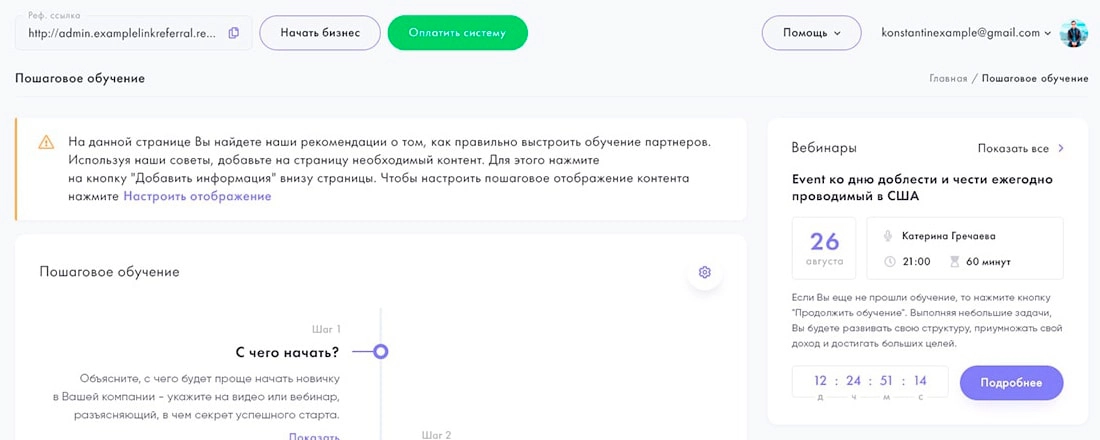The image size is (1100, 440).
Task: Copy the referral link with the copy icon
Action: 234,33
